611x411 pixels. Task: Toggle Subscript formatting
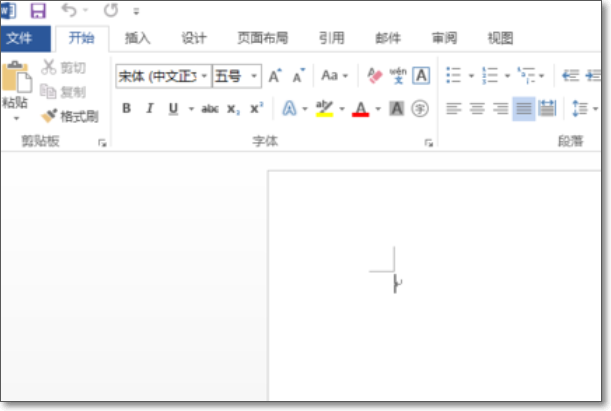[233, 109]
